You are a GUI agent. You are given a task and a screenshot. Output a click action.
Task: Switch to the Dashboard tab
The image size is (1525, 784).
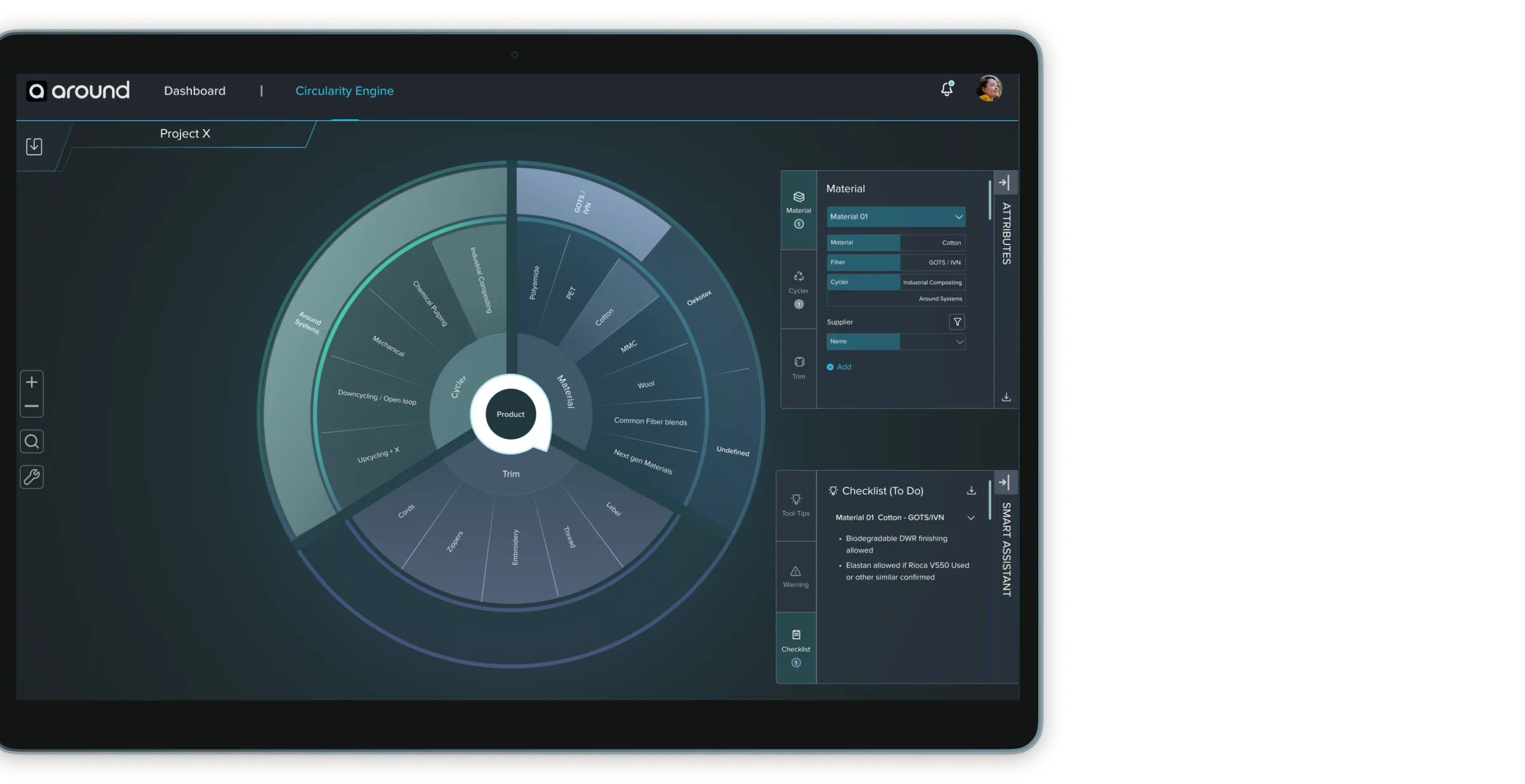[194, 91]
